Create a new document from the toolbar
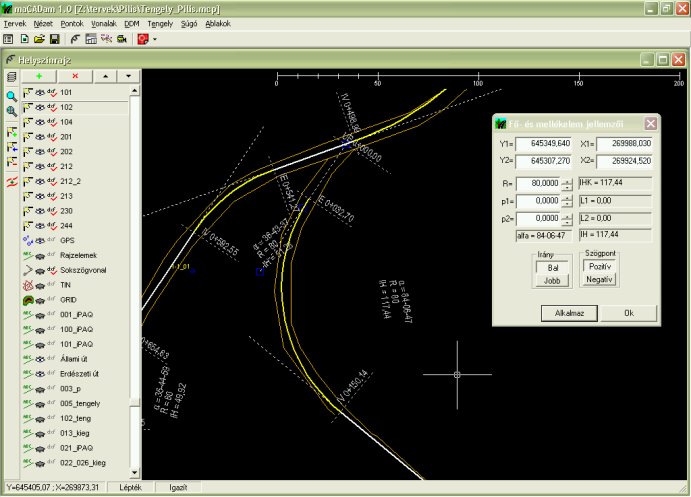Image resolution: width=691 pixels, height=497 pixels. pos(25,39)
